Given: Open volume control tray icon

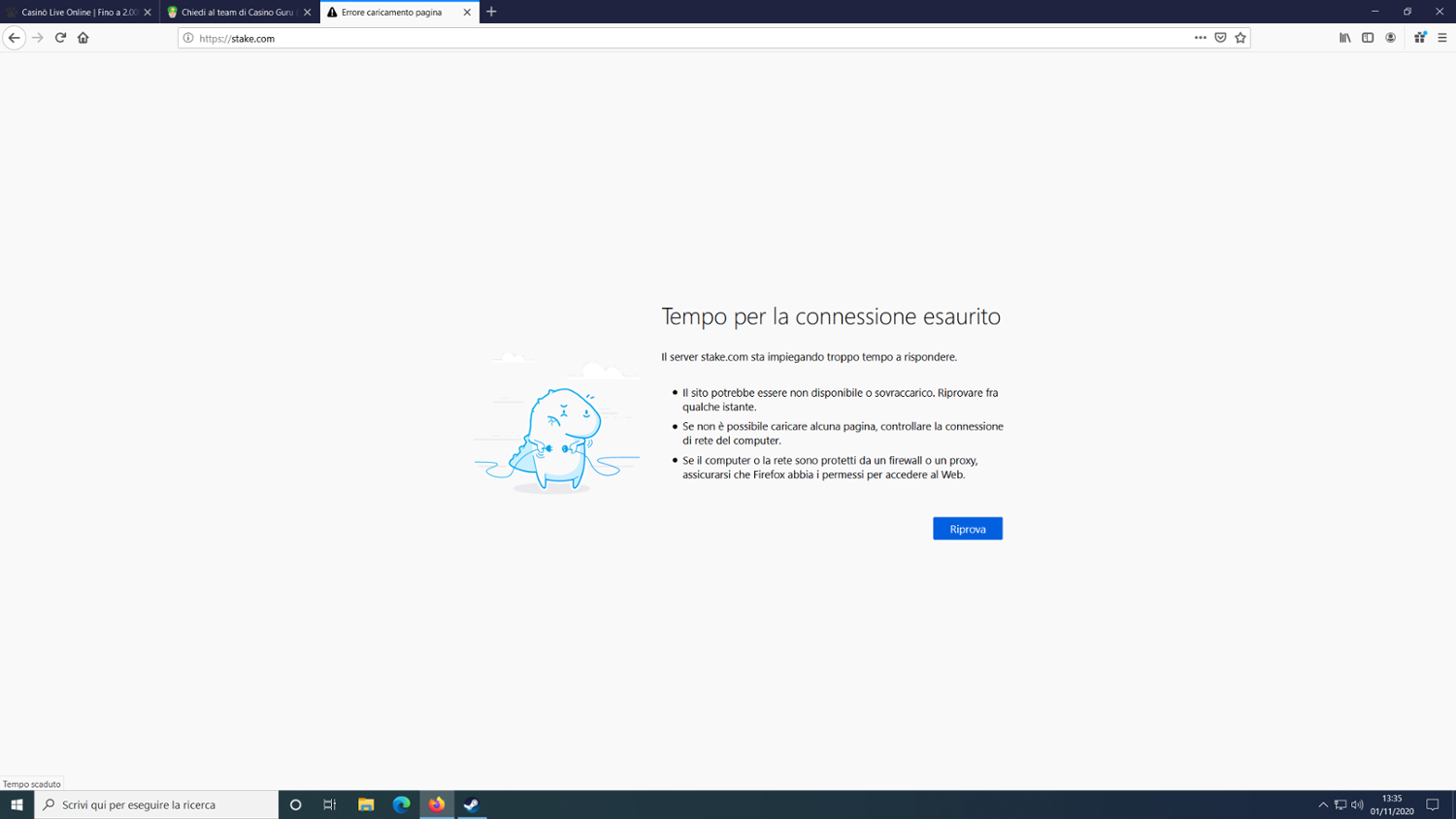Looking at the screenshot, I should click(x=1357, y=804).
